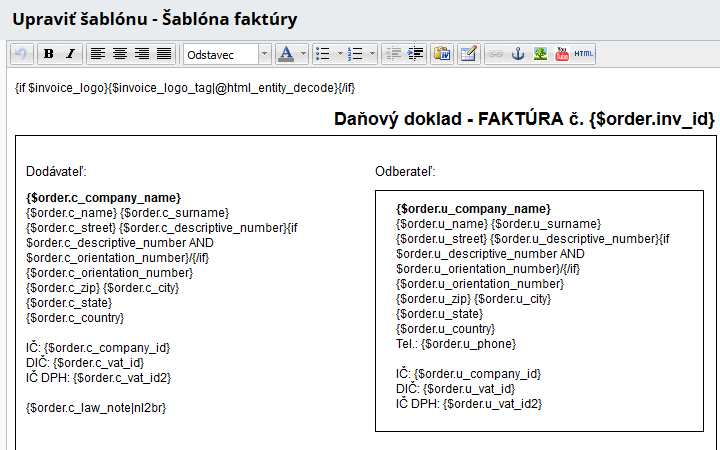Center align the text
720x450 pixels.
[120, 53]
